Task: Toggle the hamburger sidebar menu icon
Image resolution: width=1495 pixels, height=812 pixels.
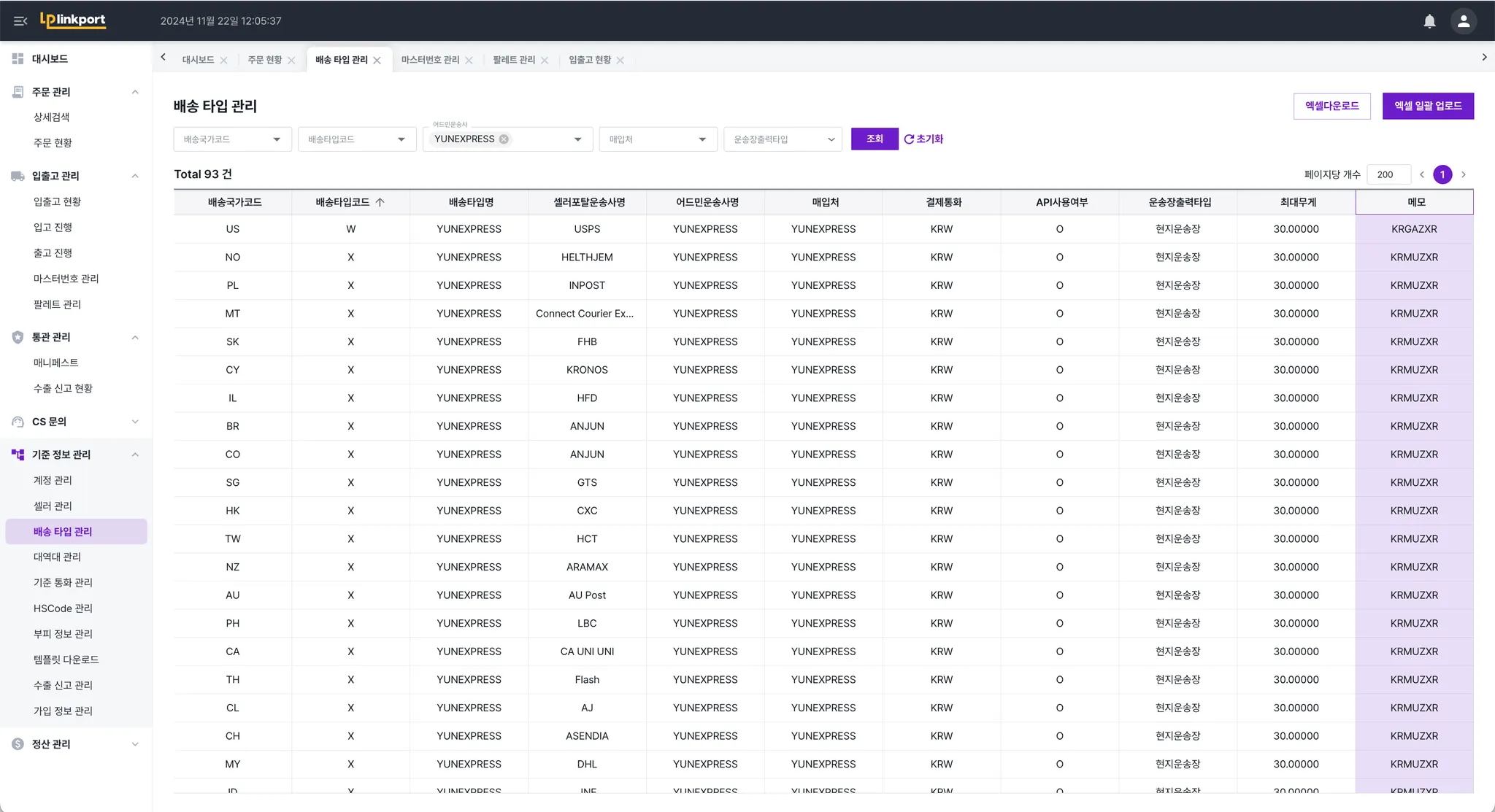Action: click(x=20, y=21)
